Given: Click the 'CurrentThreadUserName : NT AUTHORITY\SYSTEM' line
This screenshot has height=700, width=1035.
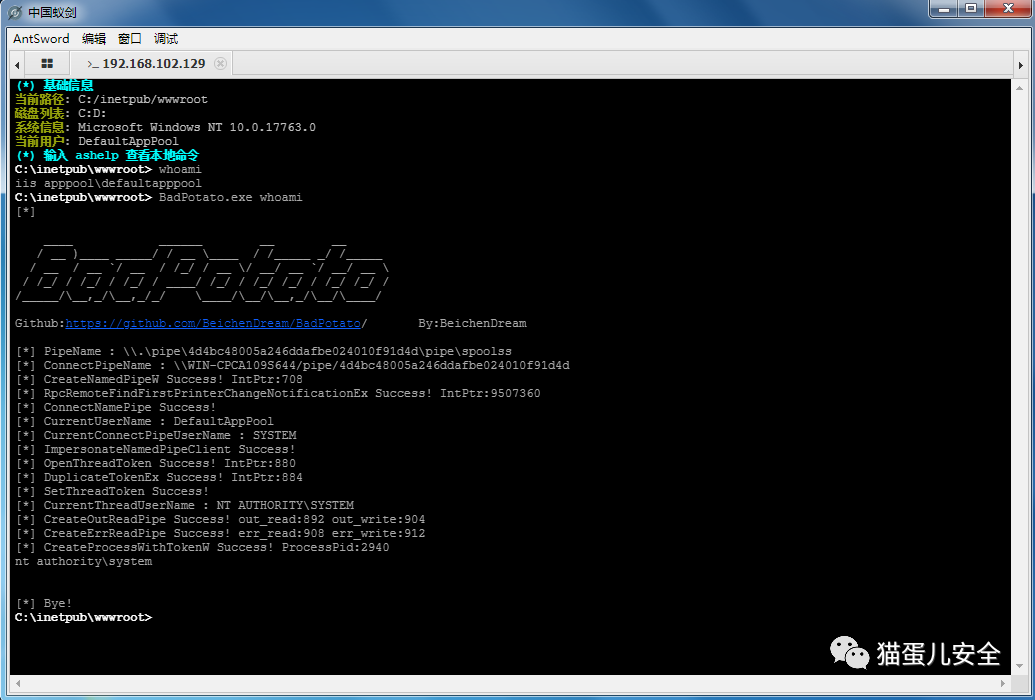Looking at the screenshot, I should click(x=184, y=506).
